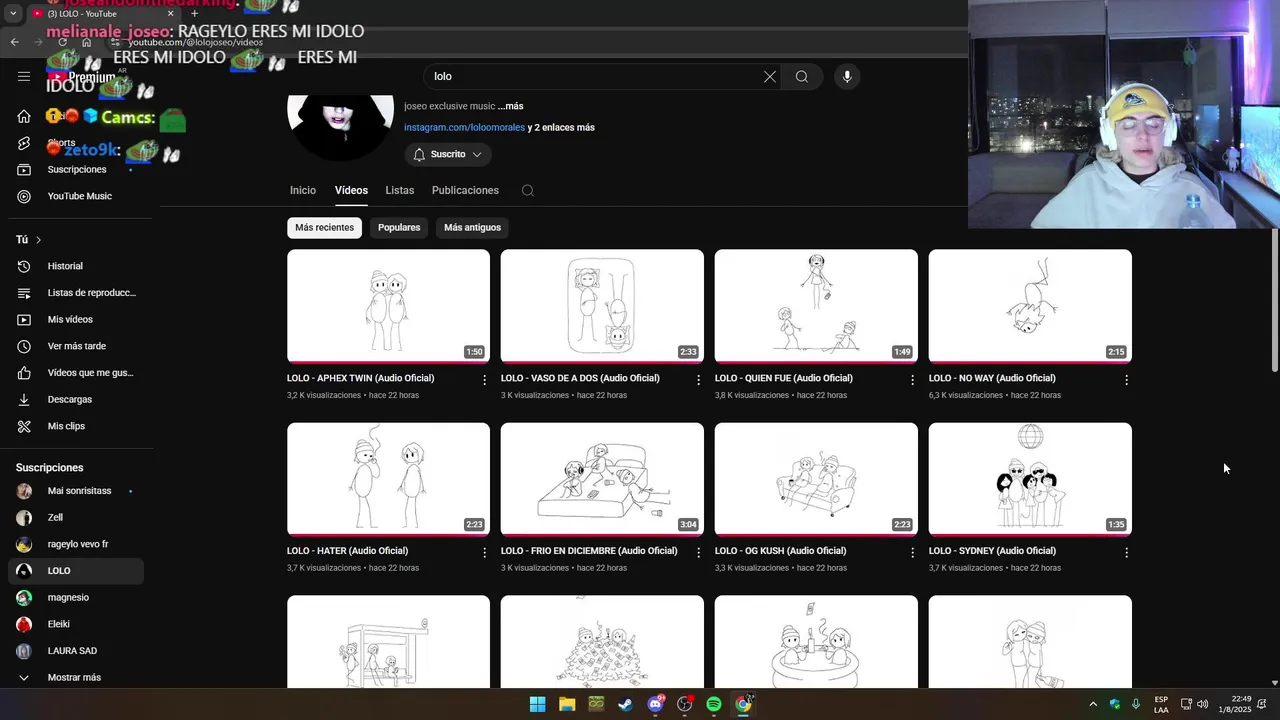The width and height of the screenshot is (1280, 720).
Task: Open Steam from the taskbar
Action: coord(625,704)
